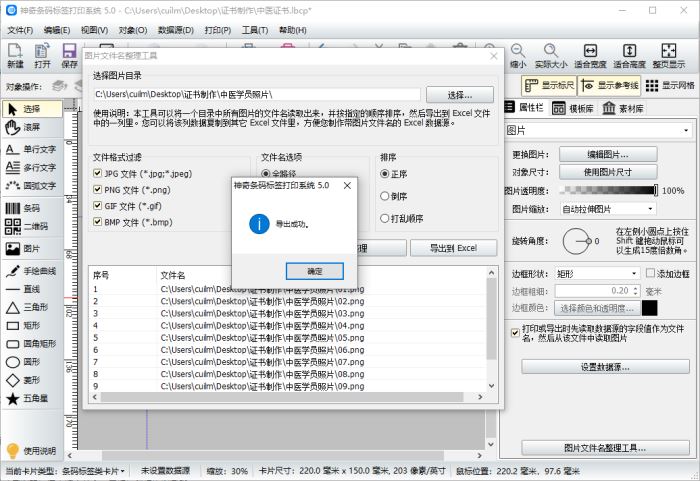Toggle GIF 文件 filter checkbox

97,205
